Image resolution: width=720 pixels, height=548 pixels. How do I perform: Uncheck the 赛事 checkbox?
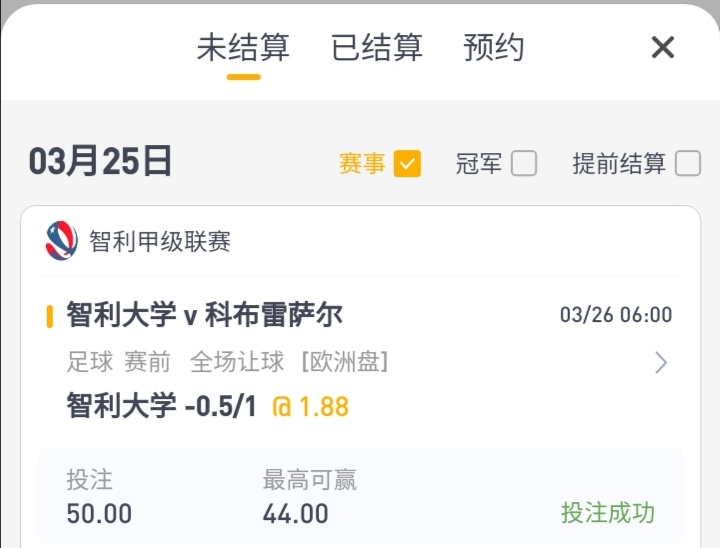tap(407, 164)
